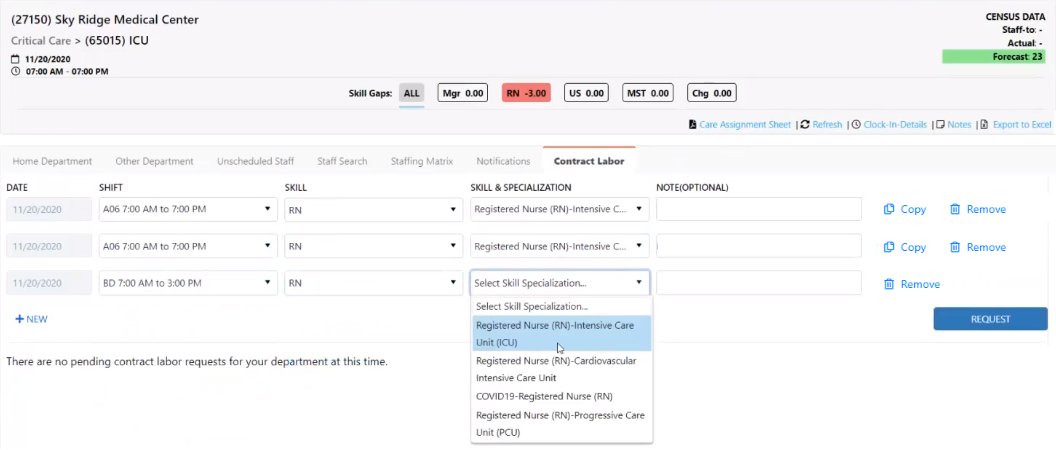Toggle the ALL skill gaps filter
Screen dimensions: 1056x450
coord(411,93)
